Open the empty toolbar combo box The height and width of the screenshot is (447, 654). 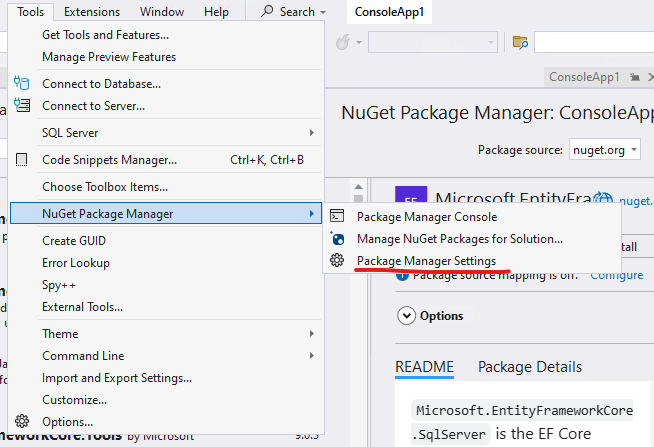coord(433,42)
